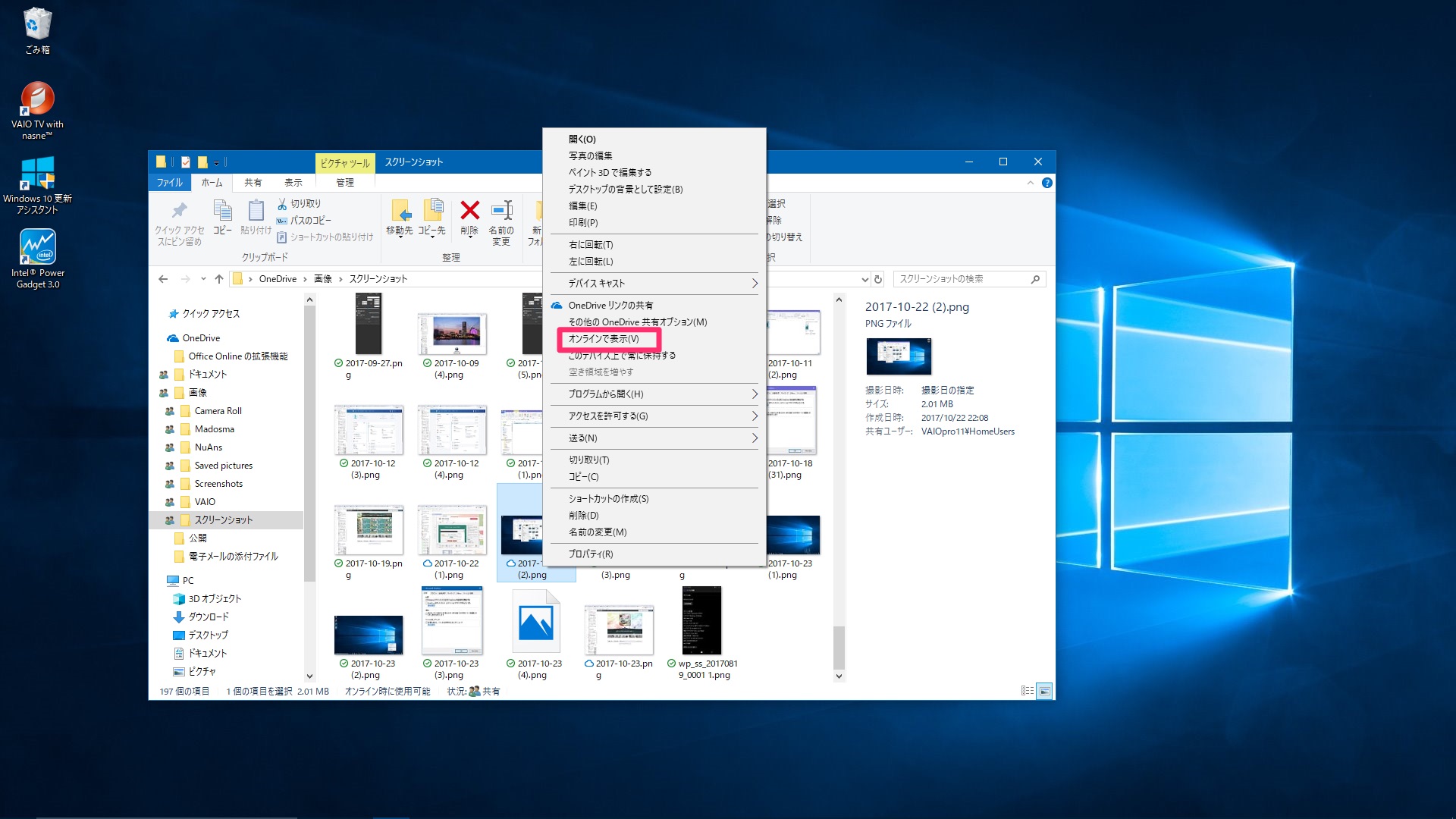Viewport: 1456px width, 819px height.
Task: Click 撮影日の指定 in details pane
Action: coord(948,391)
